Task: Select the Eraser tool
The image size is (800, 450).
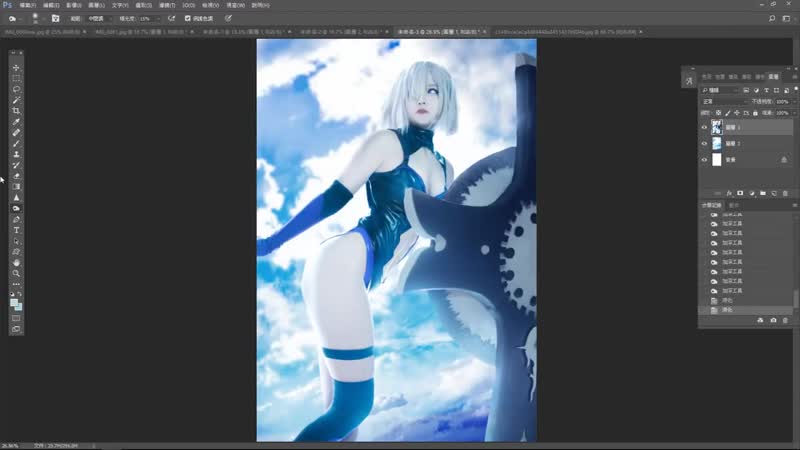Action: [16, 176]
